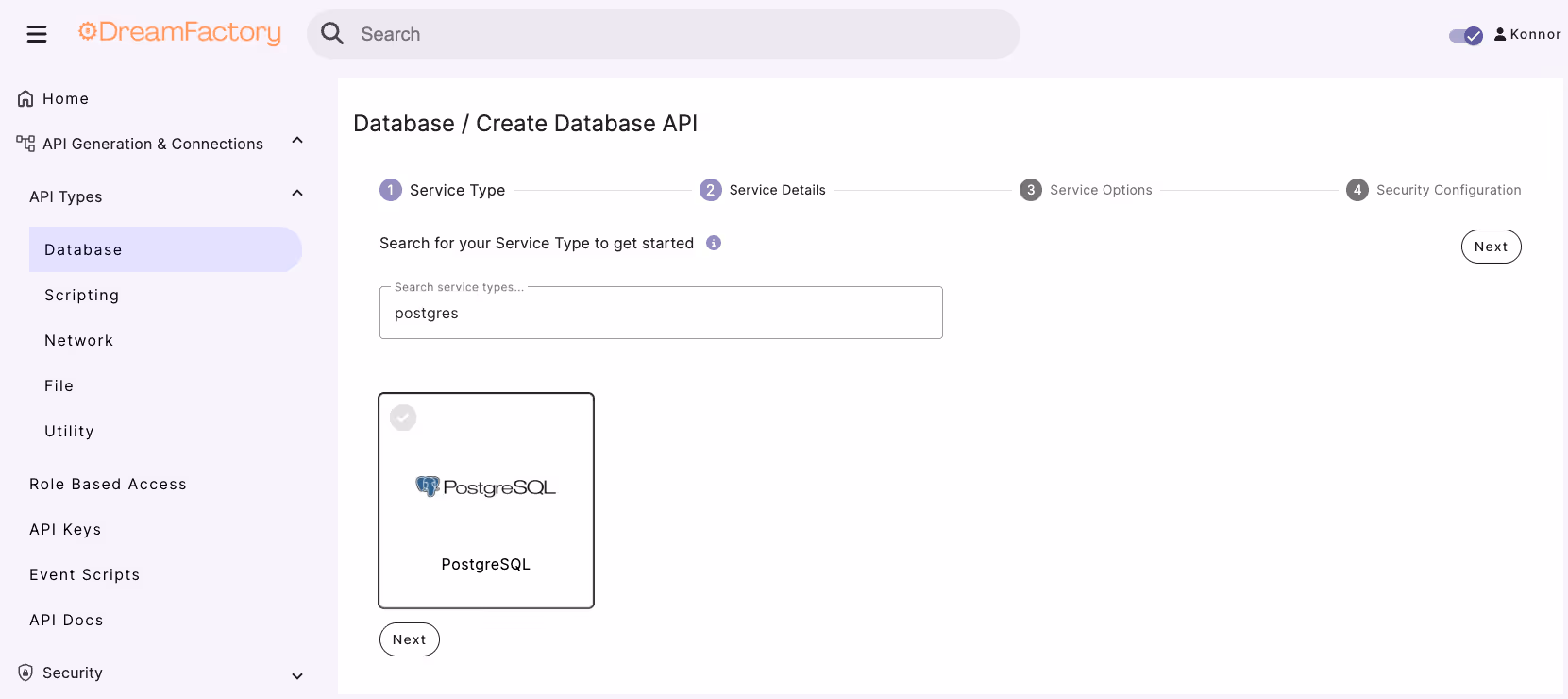Click the top-right Next button
The width and height of the screenshot is (1568, 699).
coord(1492,247)
